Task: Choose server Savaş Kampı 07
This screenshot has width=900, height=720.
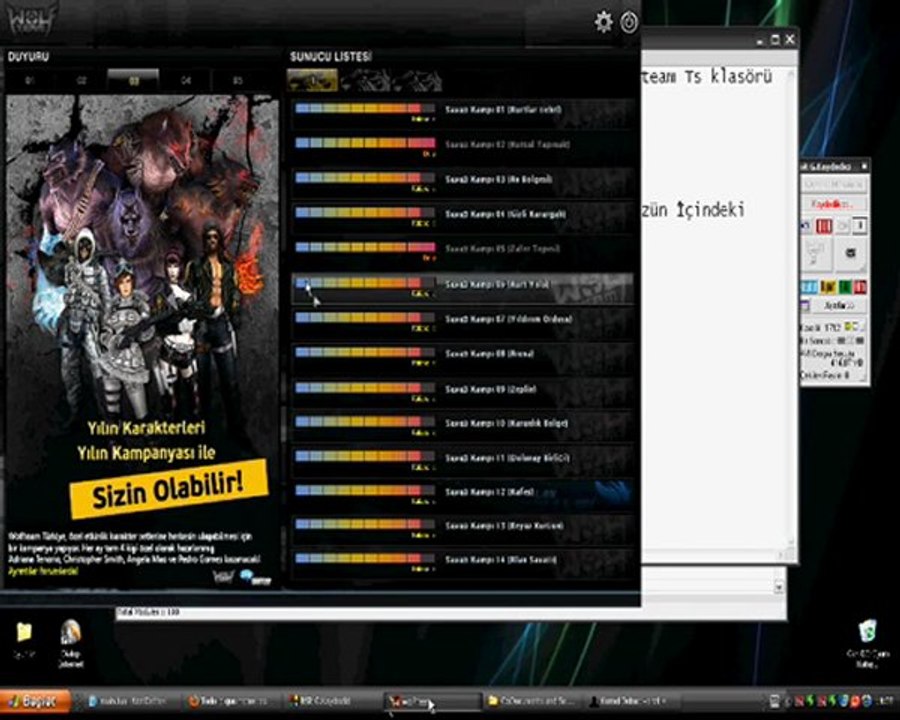Action: tap(464, 322)
